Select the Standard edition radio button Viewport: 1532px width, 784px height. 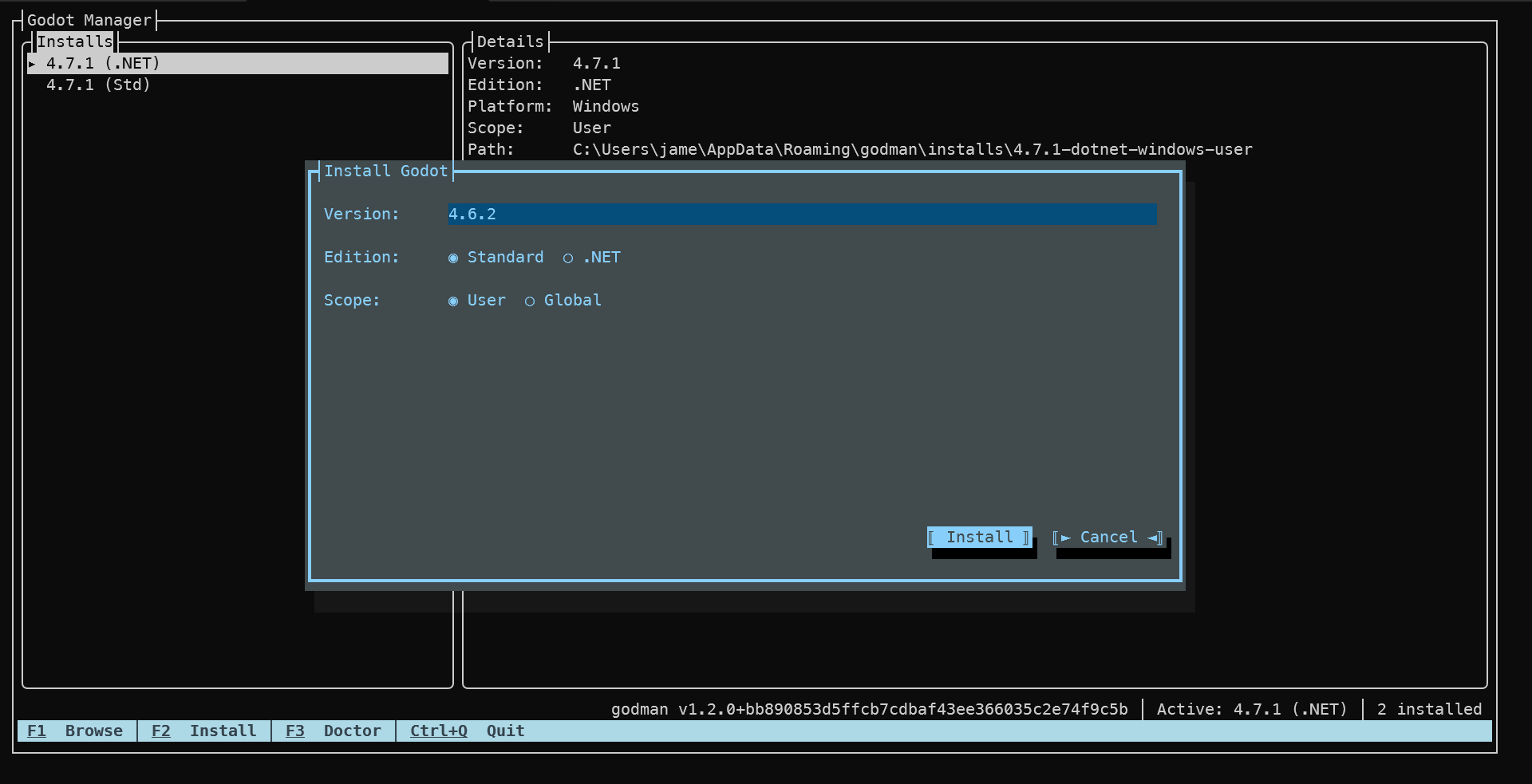pyautogui.click(x=496, y=258)
